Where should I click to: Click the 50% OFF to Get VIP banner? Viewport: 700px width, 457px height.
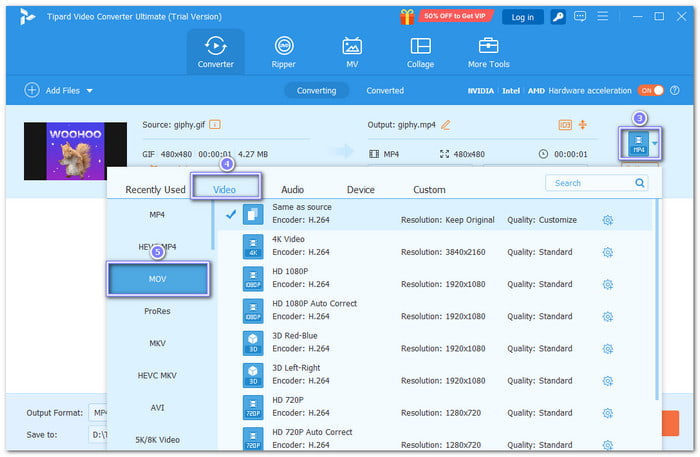tap(454, 16)
